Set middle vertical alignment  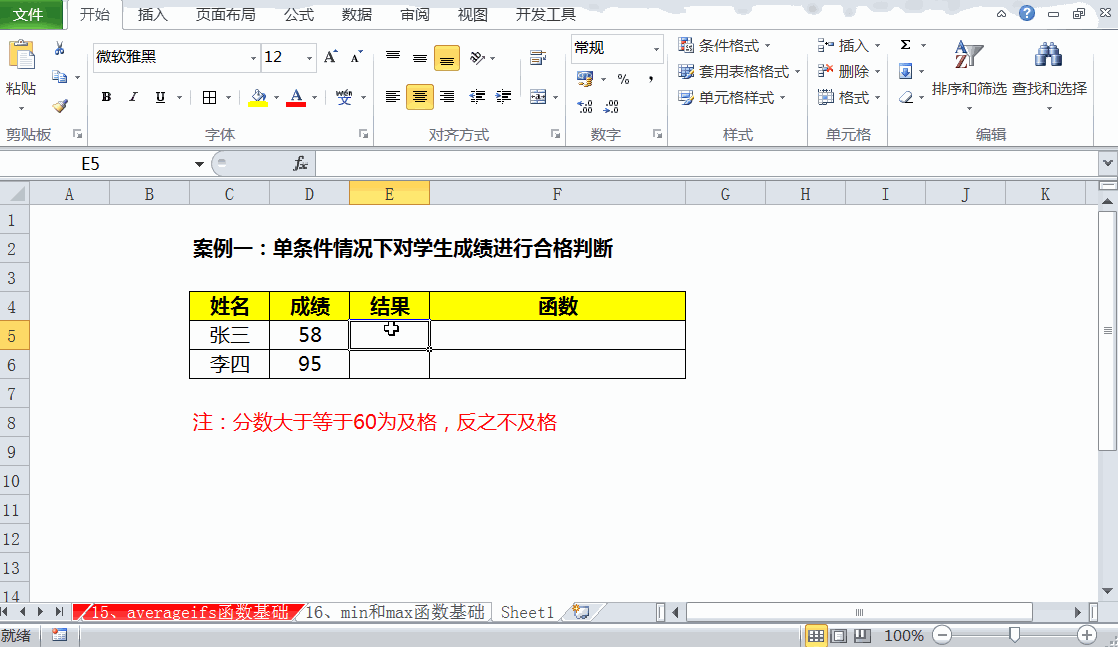(x=420, y=57)
